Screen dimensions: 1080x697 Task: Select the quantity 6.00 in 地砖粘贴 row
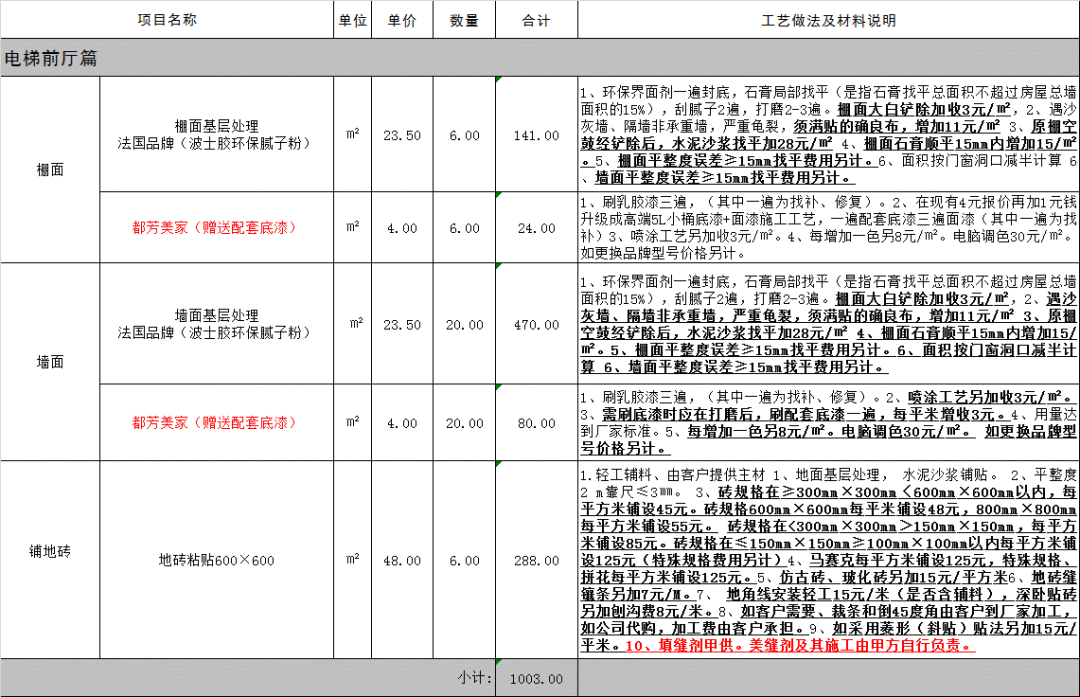(x=464, y=560)
